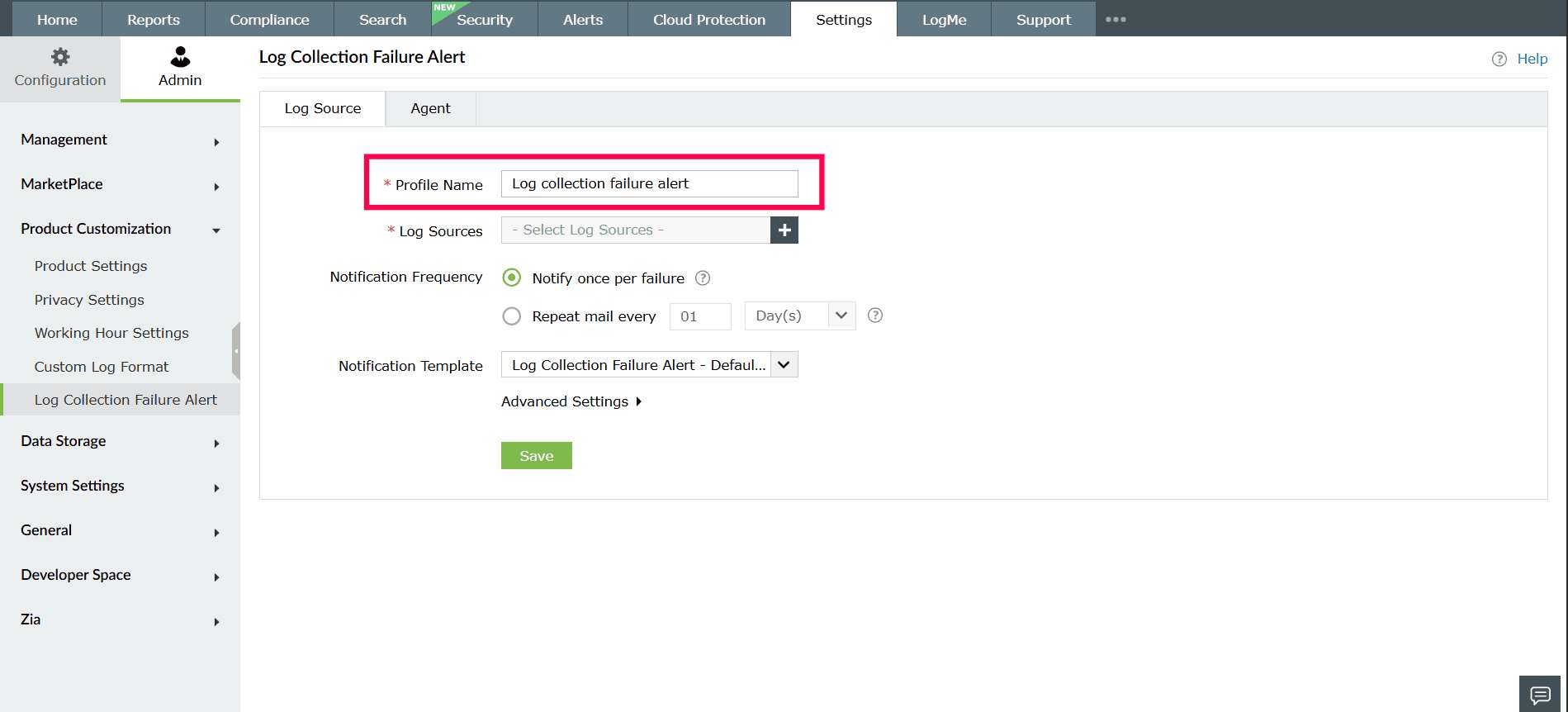The width and height of the screenshot is (1568, 712).
Task: Open the Help link
Action: tap(1532, 59)
